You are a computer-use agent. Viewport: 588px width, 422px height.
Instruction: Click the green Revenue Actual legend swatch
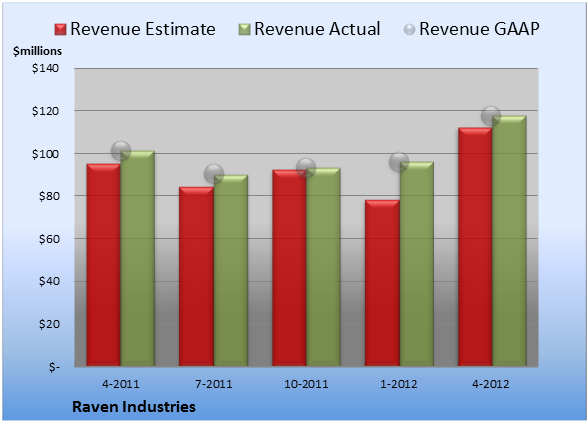[244, 30]
